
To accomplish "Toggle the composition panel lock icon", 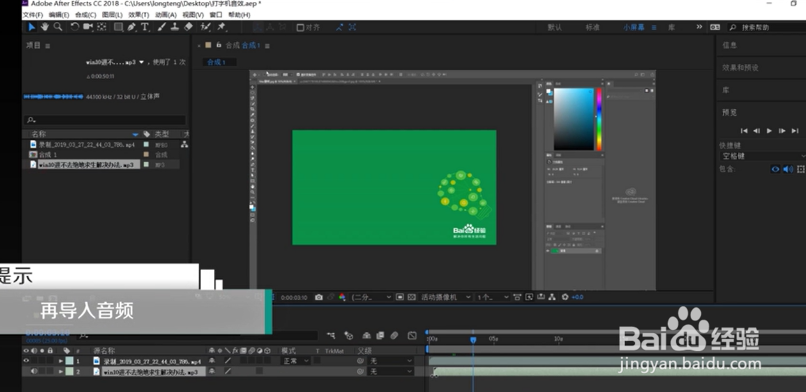I will [218, 45].
